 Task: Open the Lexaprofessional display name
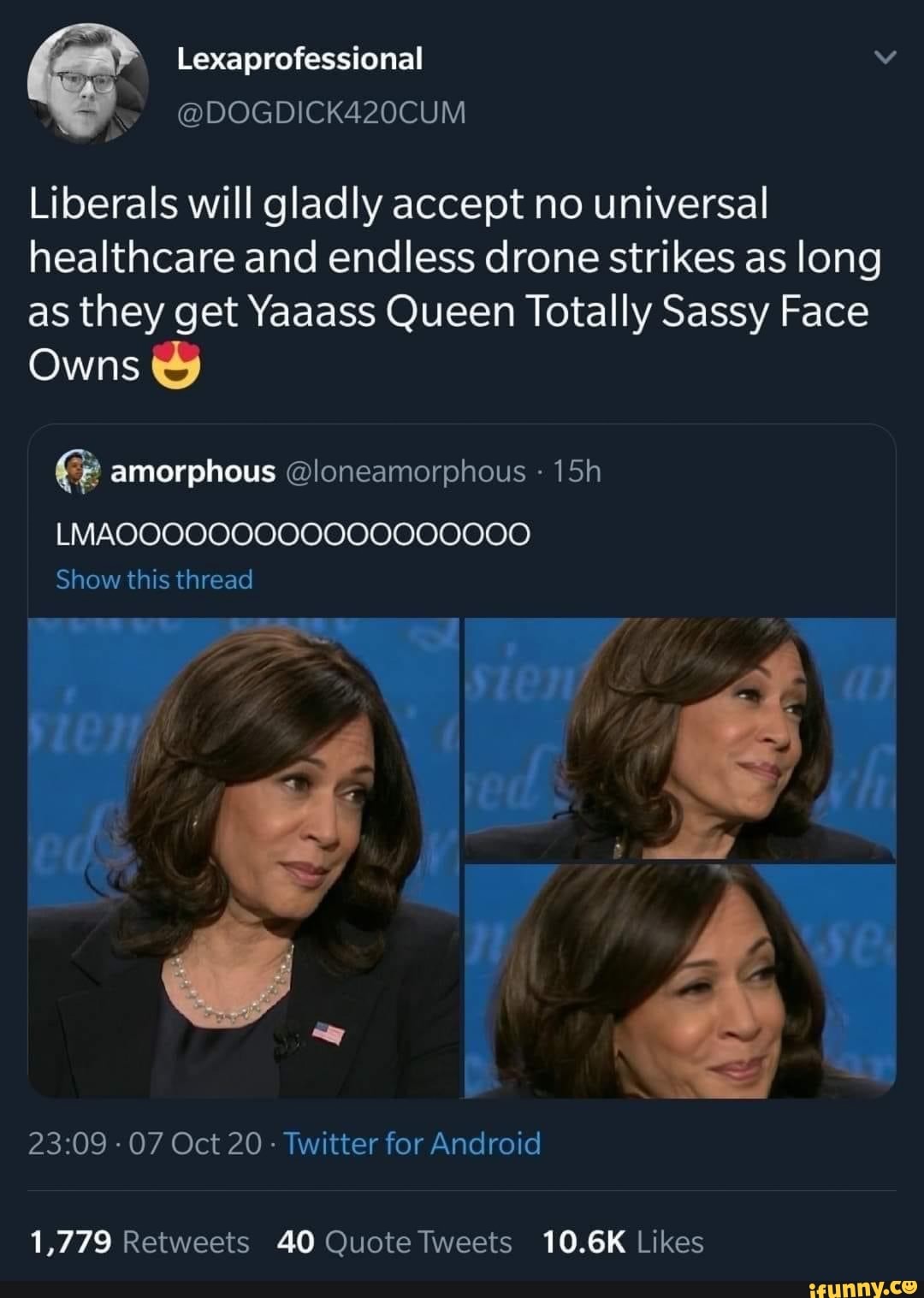tap(299, 59)
